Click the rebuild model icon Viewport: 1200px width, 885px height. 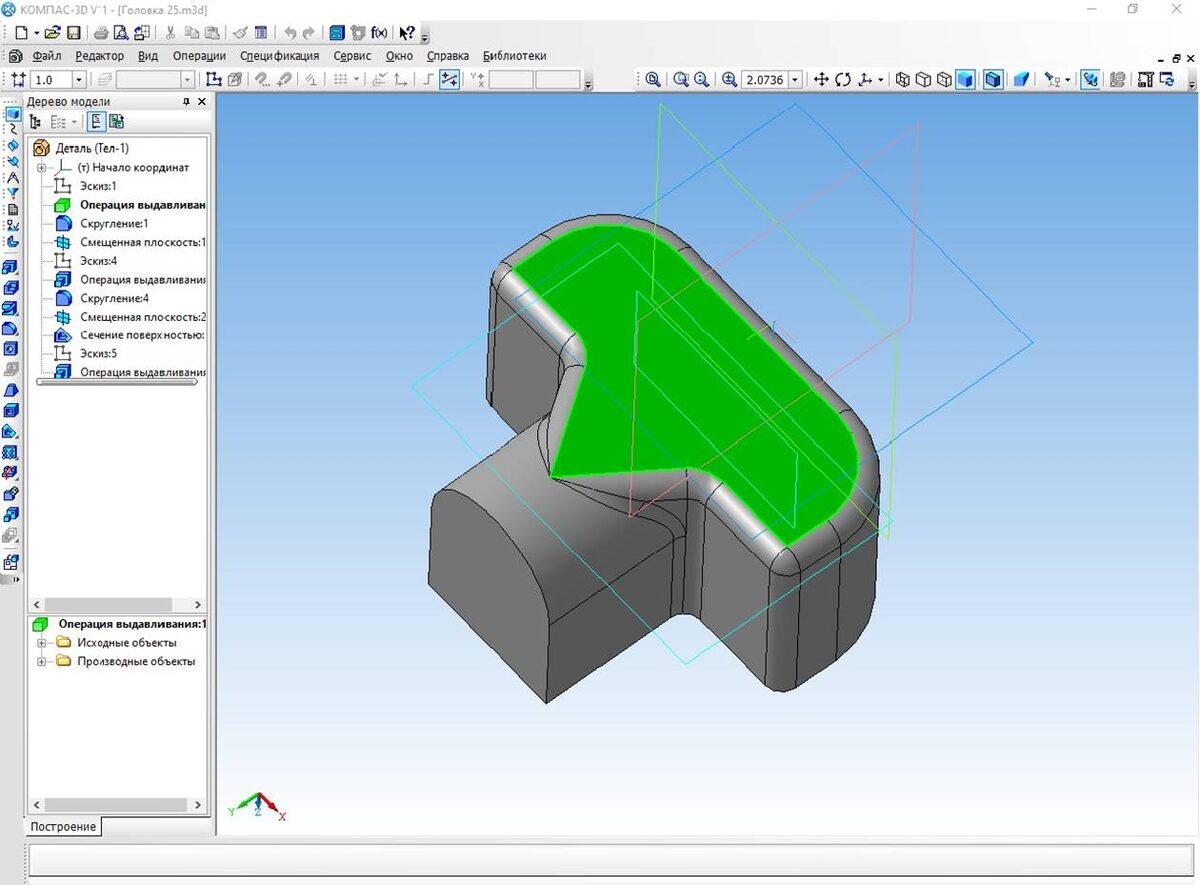click(1166, 79)
